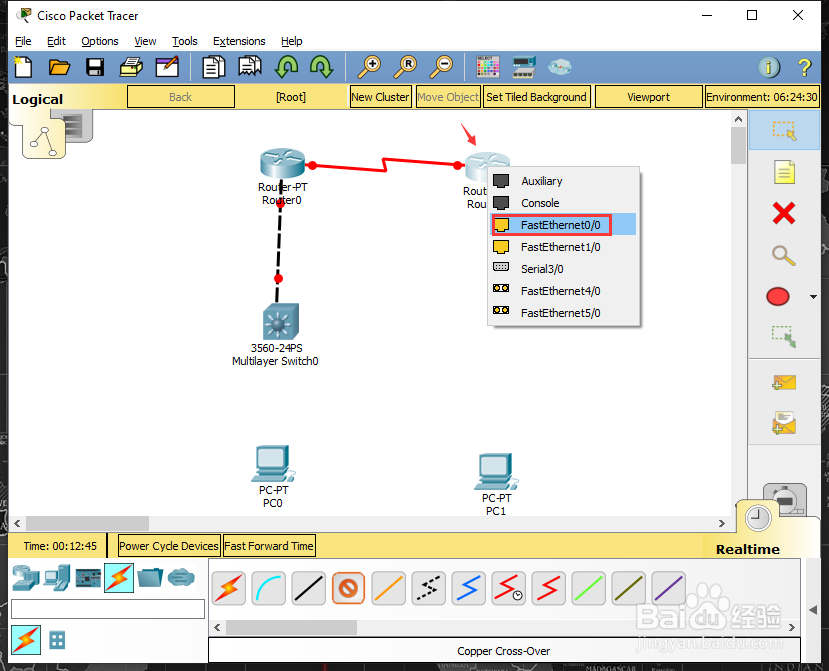Choose the Octal light green cable
This screenshot has width=829, height=671.
coord(588,588)
